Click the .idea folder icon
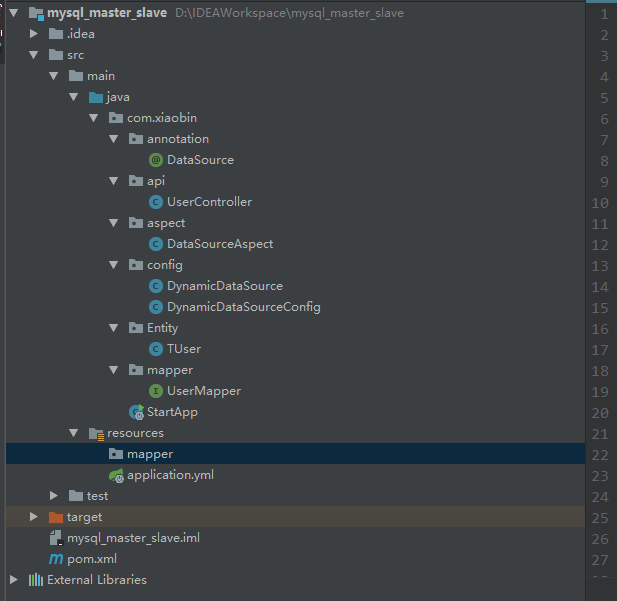Viewport: 617px width, 601px height. click(56, 34)
